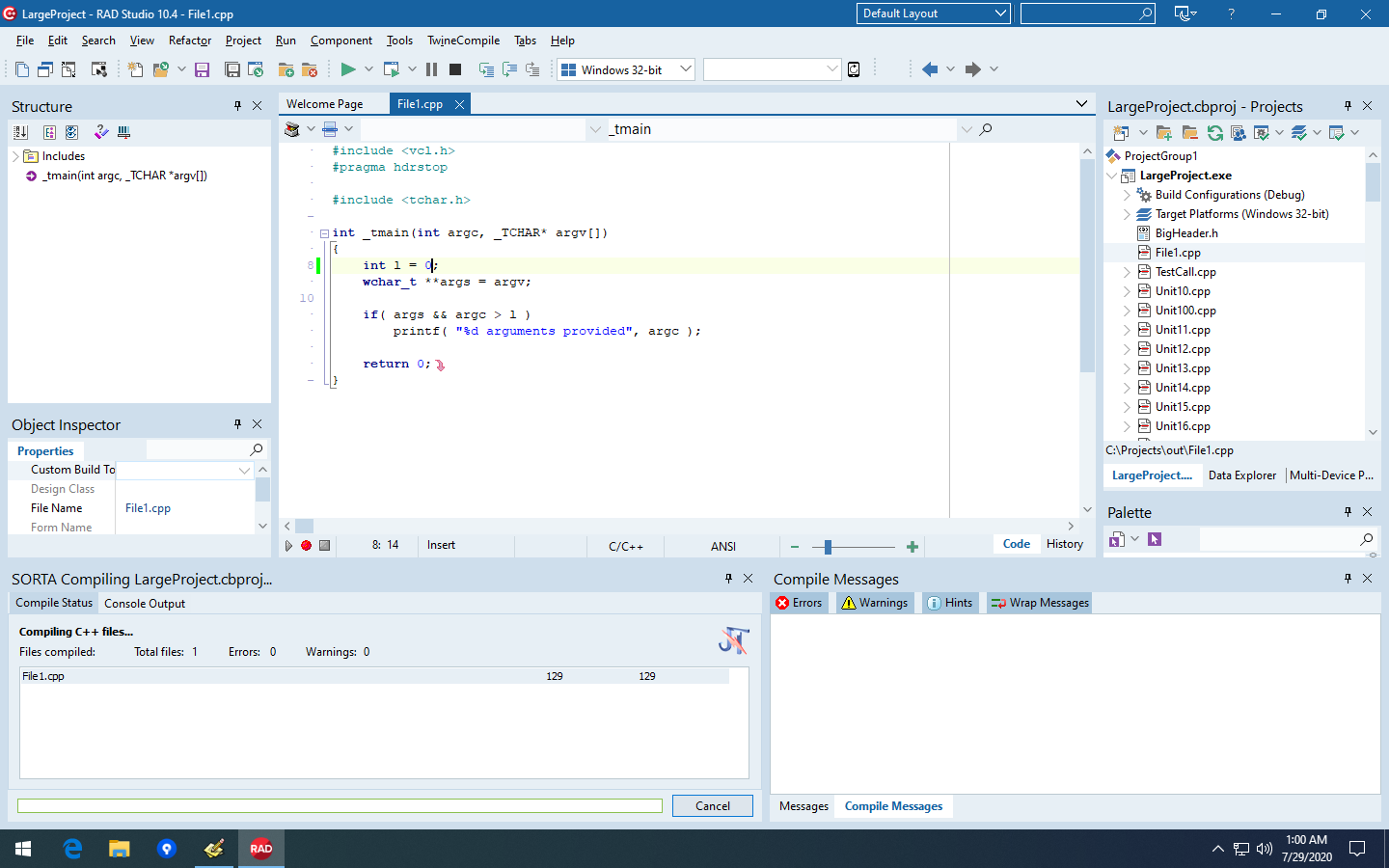Click the purple Save icon
Image resolution: width=1389 pixels, height=868 pixels.
point(202,69)
